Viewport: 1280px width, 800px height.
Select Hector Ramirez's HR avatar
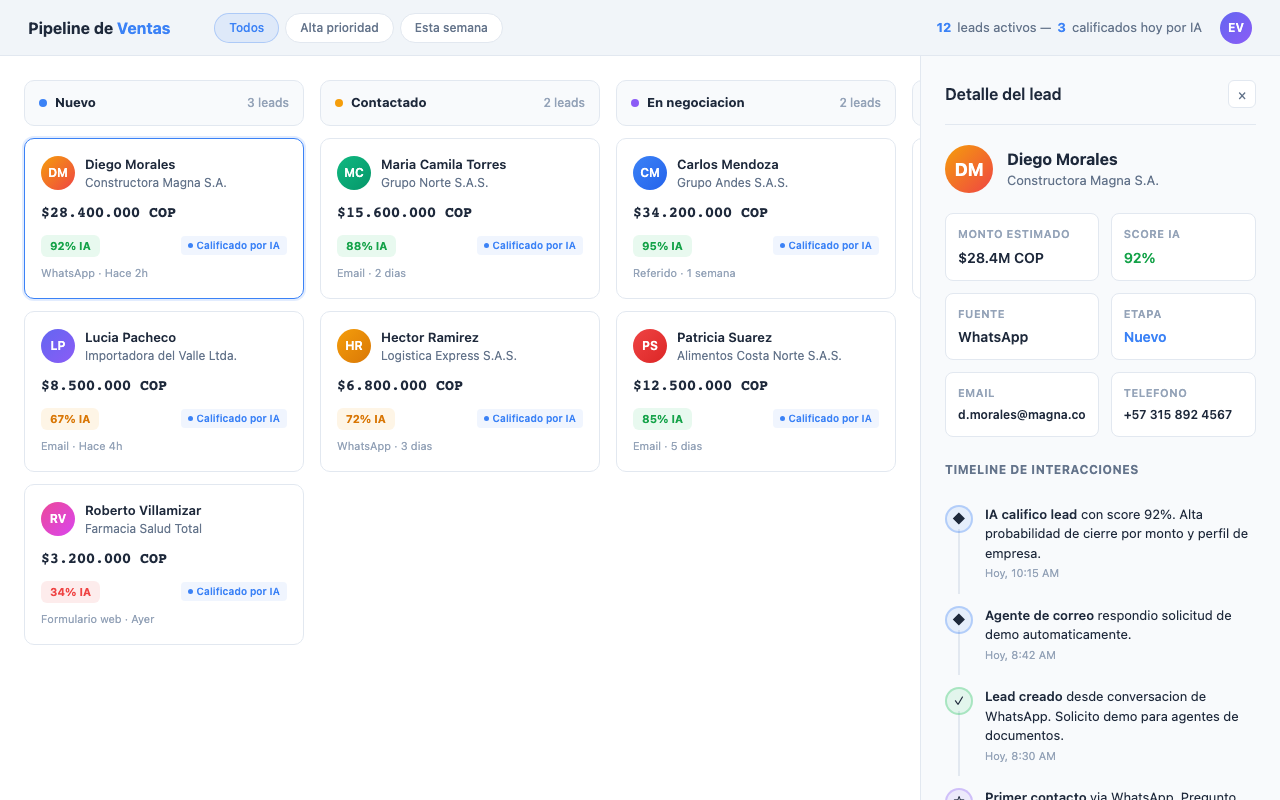tap(353, 345)
